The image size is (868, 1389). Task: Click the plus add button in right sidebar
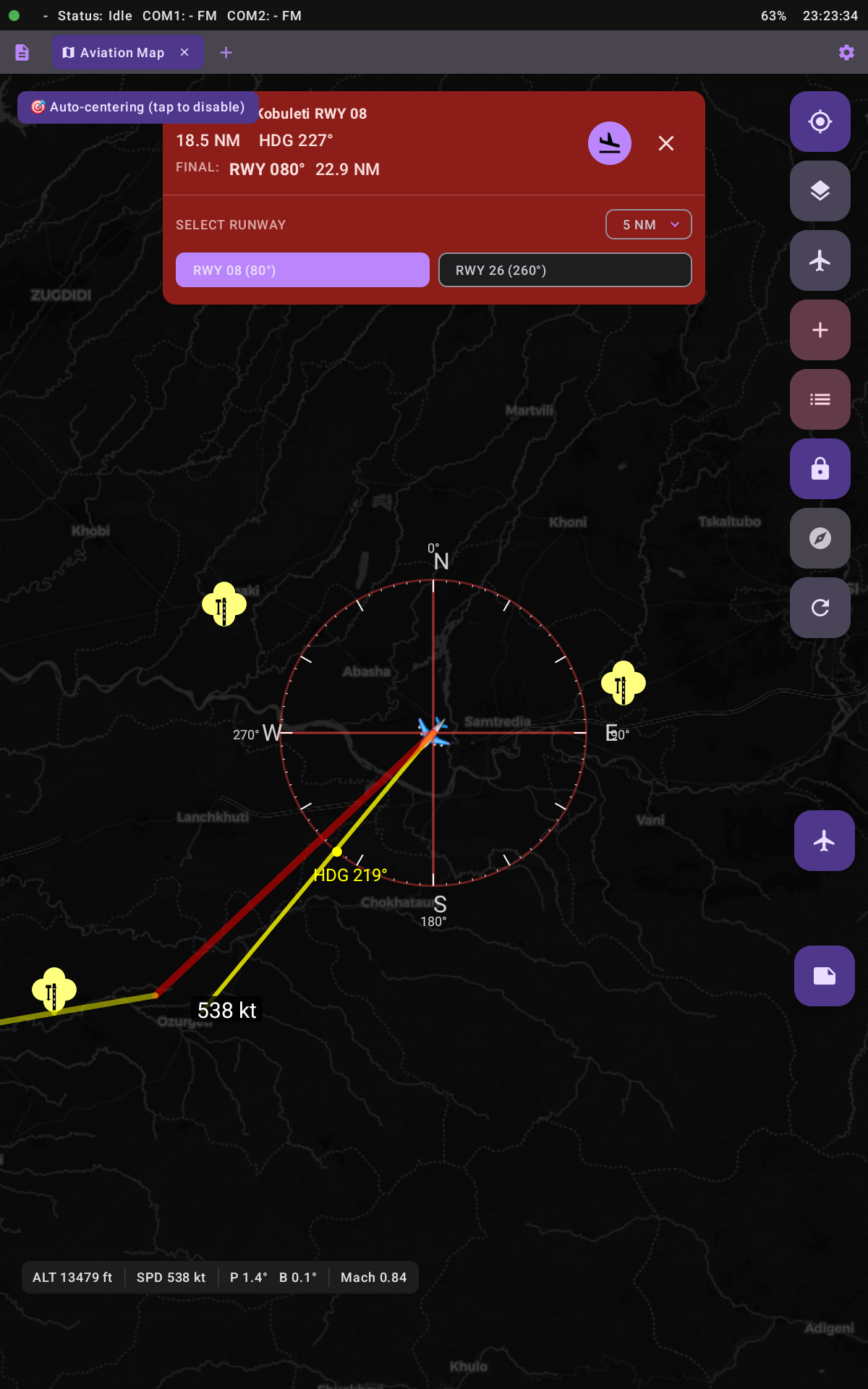tap(820, 330)
